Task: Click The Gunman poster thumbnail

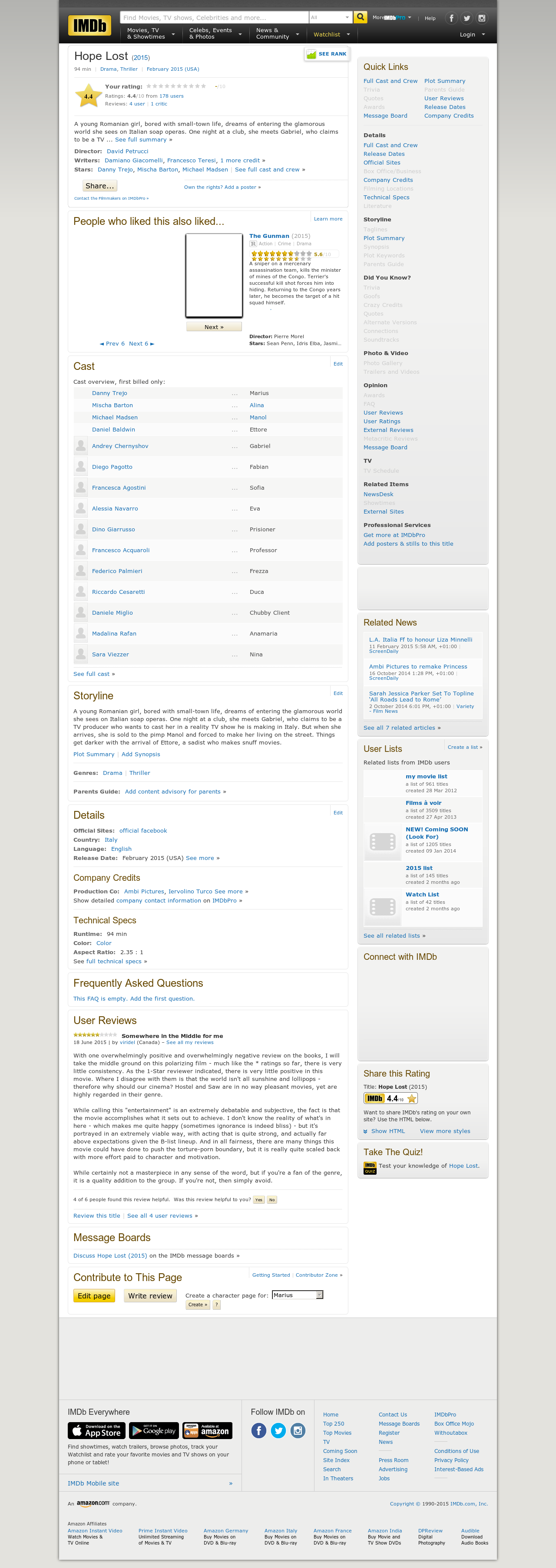Action: 214,275
